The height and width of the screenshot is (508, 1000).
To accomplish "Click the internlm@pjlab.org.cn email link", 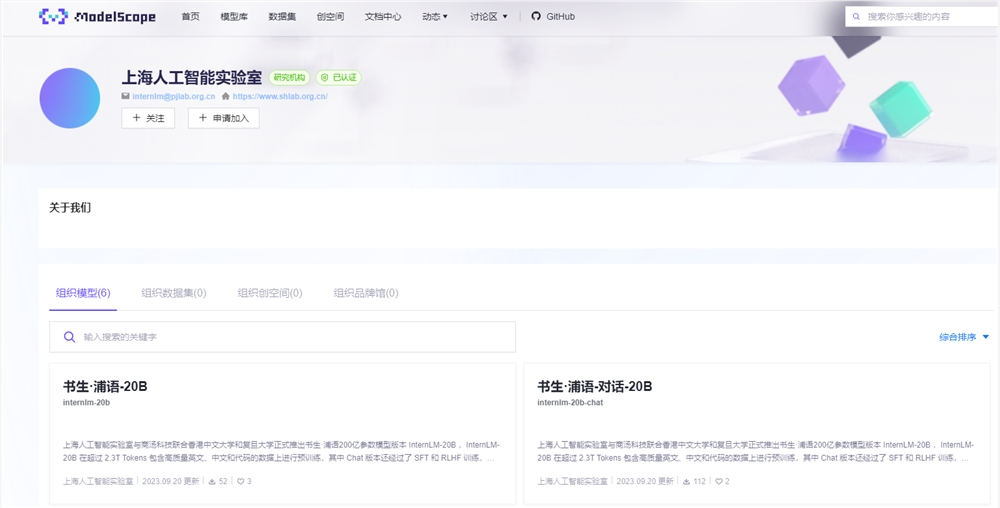I will click(173, 96).
